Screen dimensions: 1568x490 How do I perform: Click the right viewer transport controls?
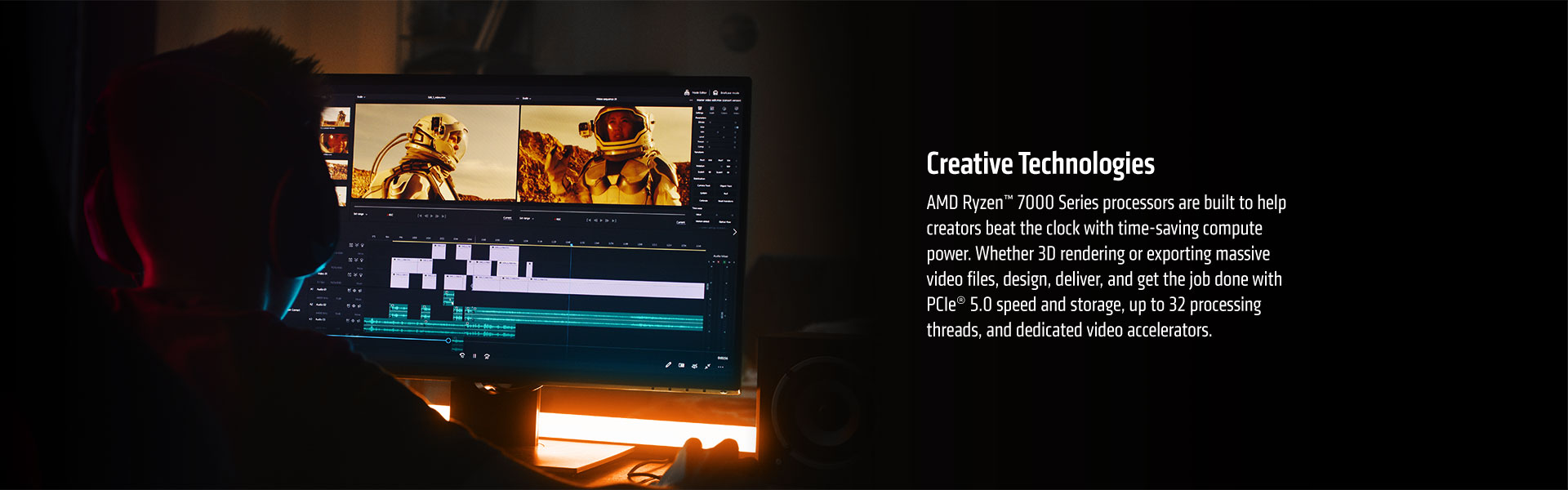(x=602, y=220)
